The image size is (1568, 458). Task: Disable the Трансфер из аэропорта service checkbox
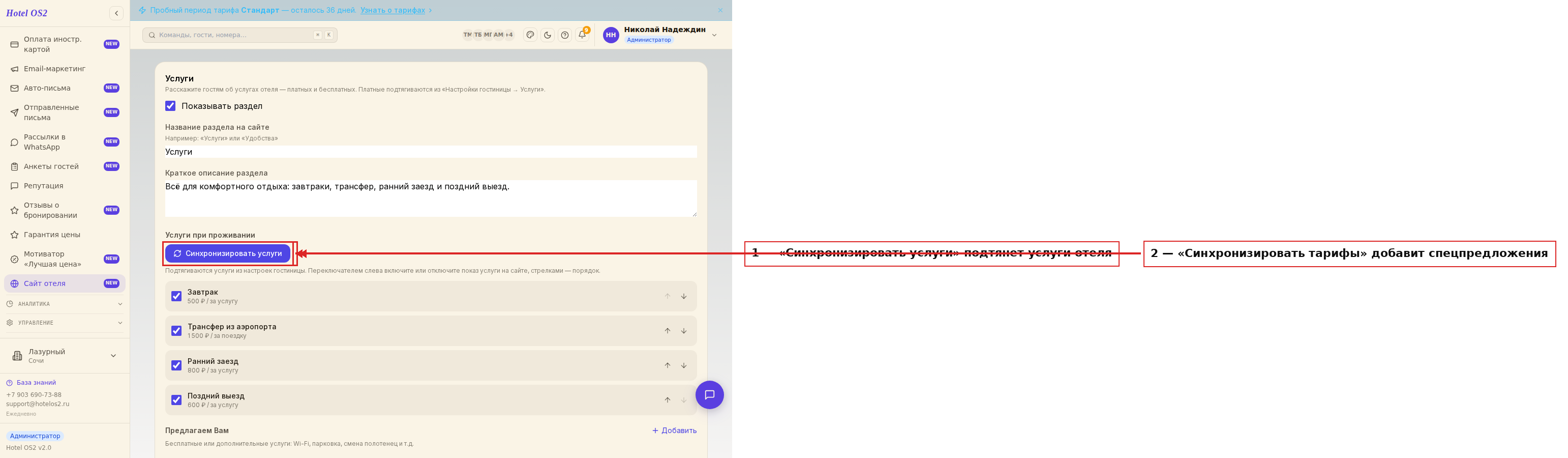176,331
